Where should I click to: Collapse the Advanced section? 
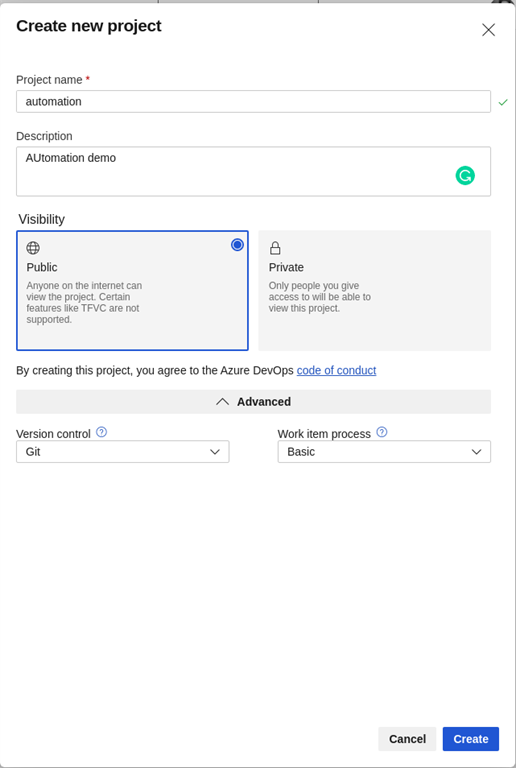(254, 402)
